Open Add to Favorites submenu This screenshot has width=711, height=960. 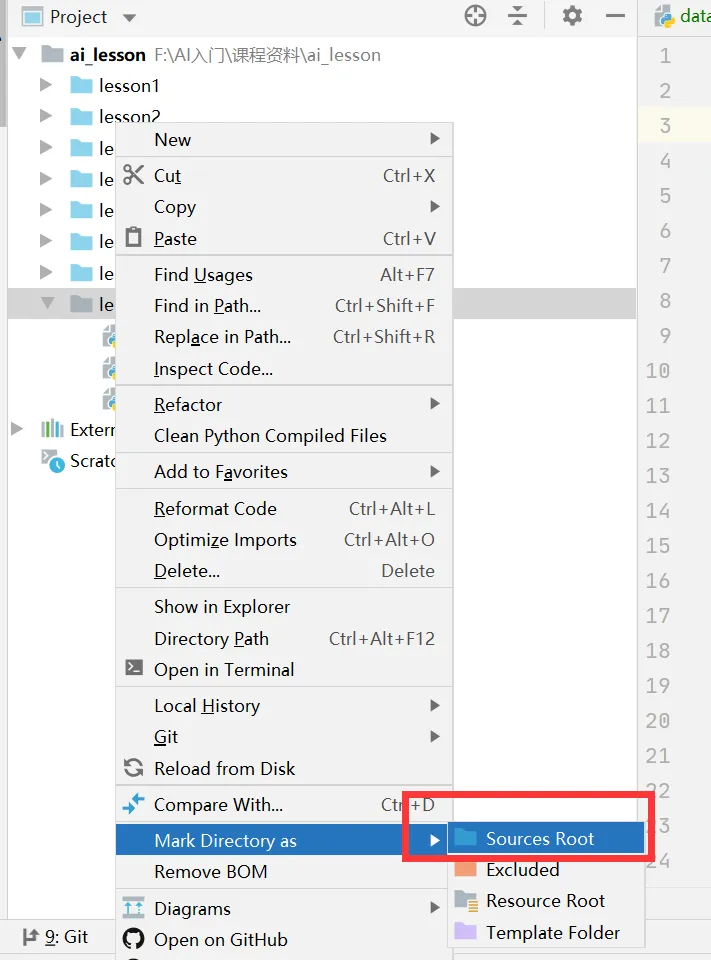[x=284, y=471]
